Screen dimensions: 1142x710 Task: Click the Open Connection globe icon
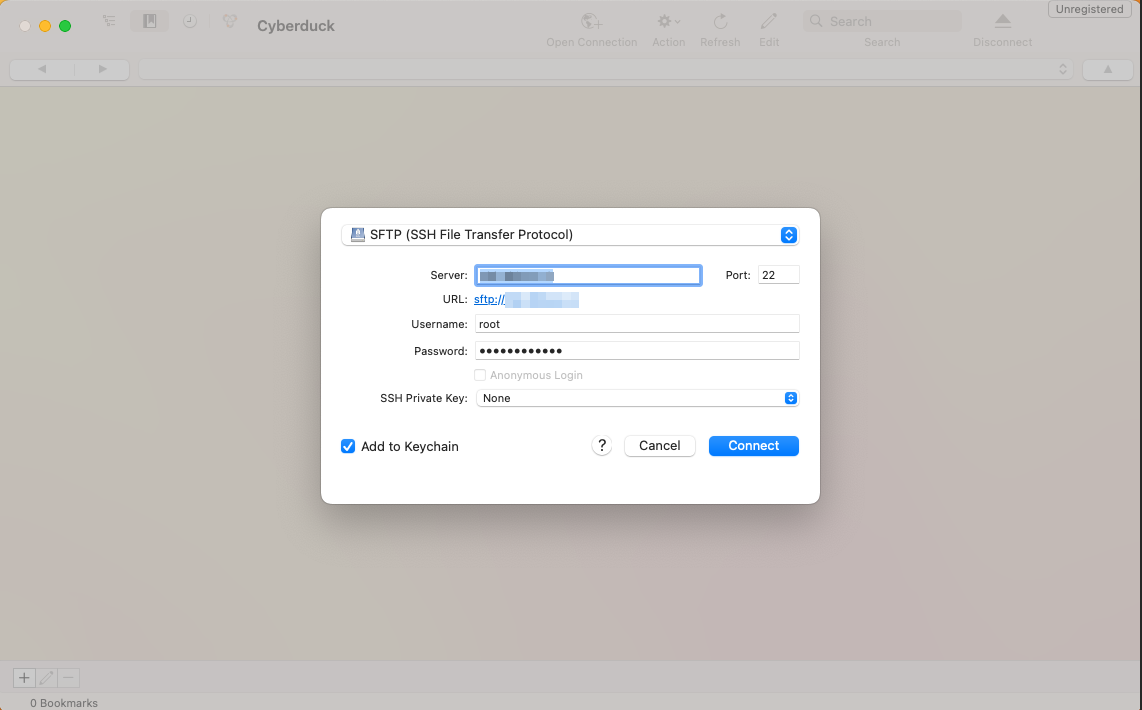pyautogui.click(x=591, y=21)
